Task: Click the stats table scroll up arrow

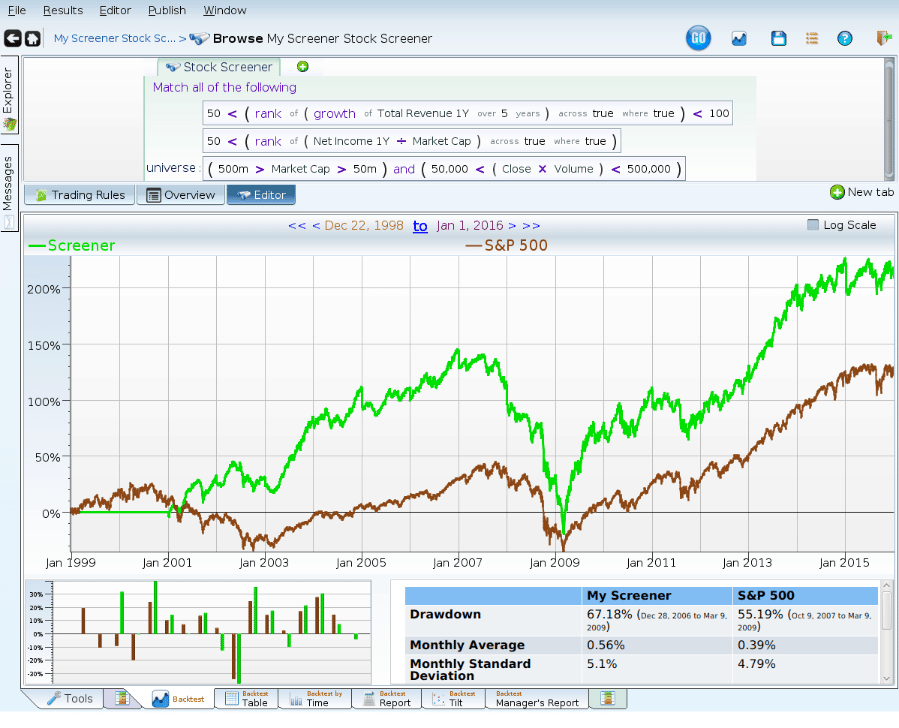Action: click(886, 585)
